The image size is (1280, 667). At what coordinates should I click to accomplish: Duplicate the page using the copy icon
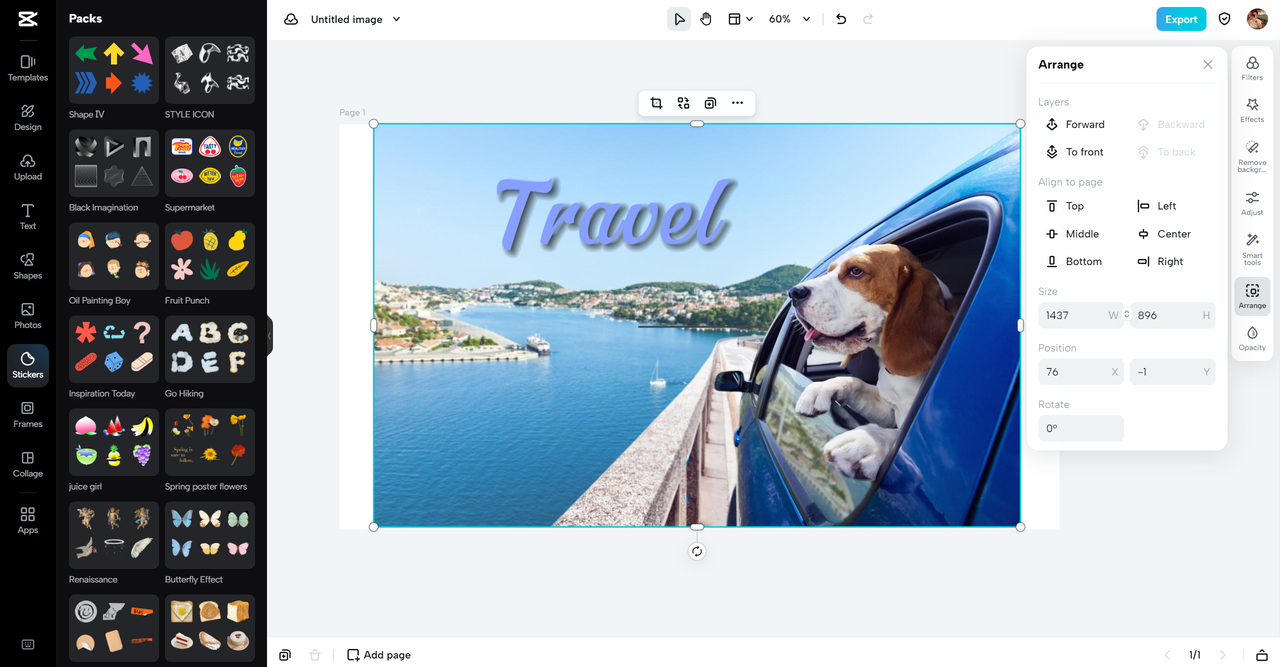click(x=284, y=654)
